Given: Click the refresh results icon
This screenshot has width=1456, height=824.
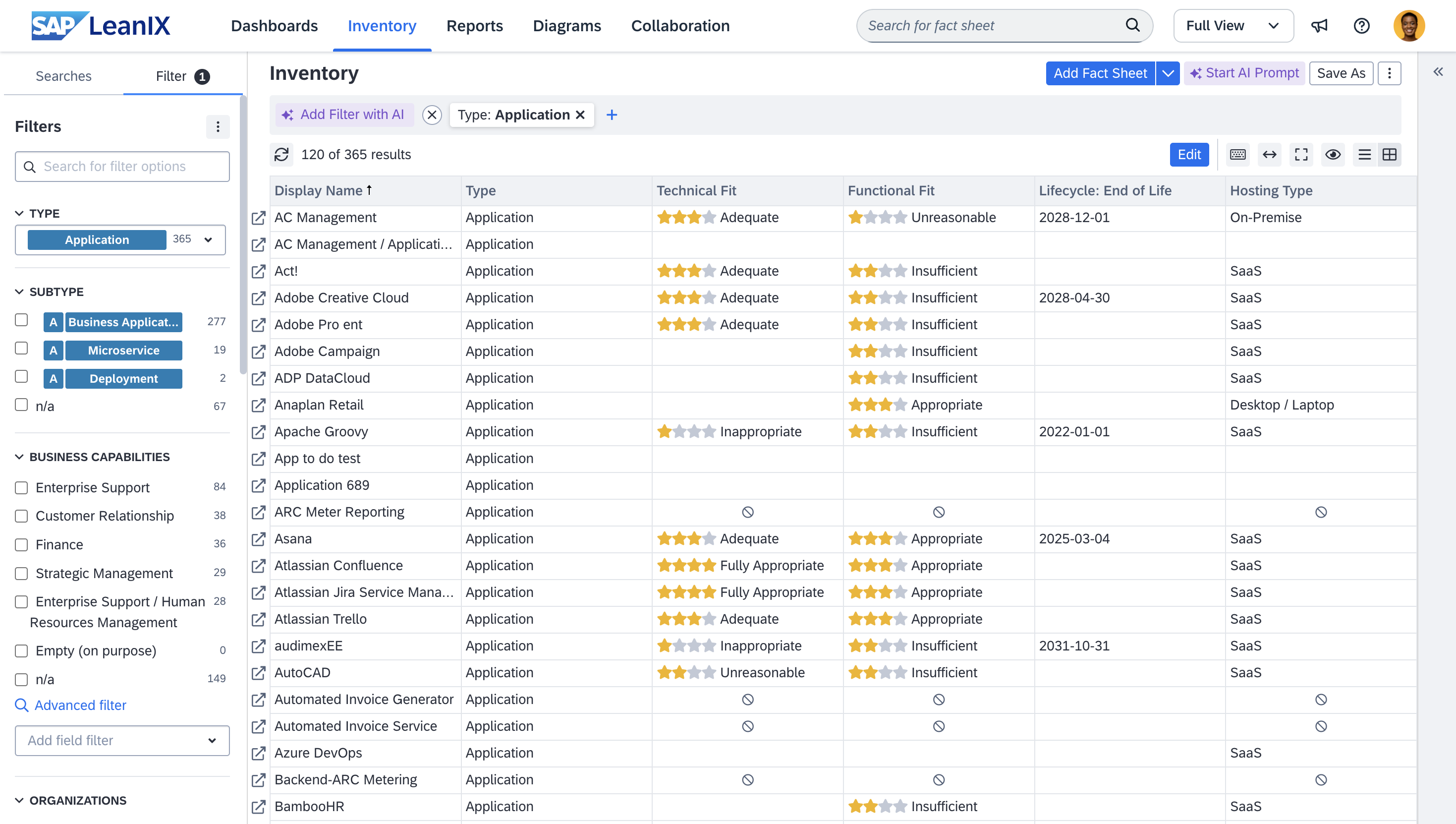Looking at the screenshot, I should [x=281, y=155].
